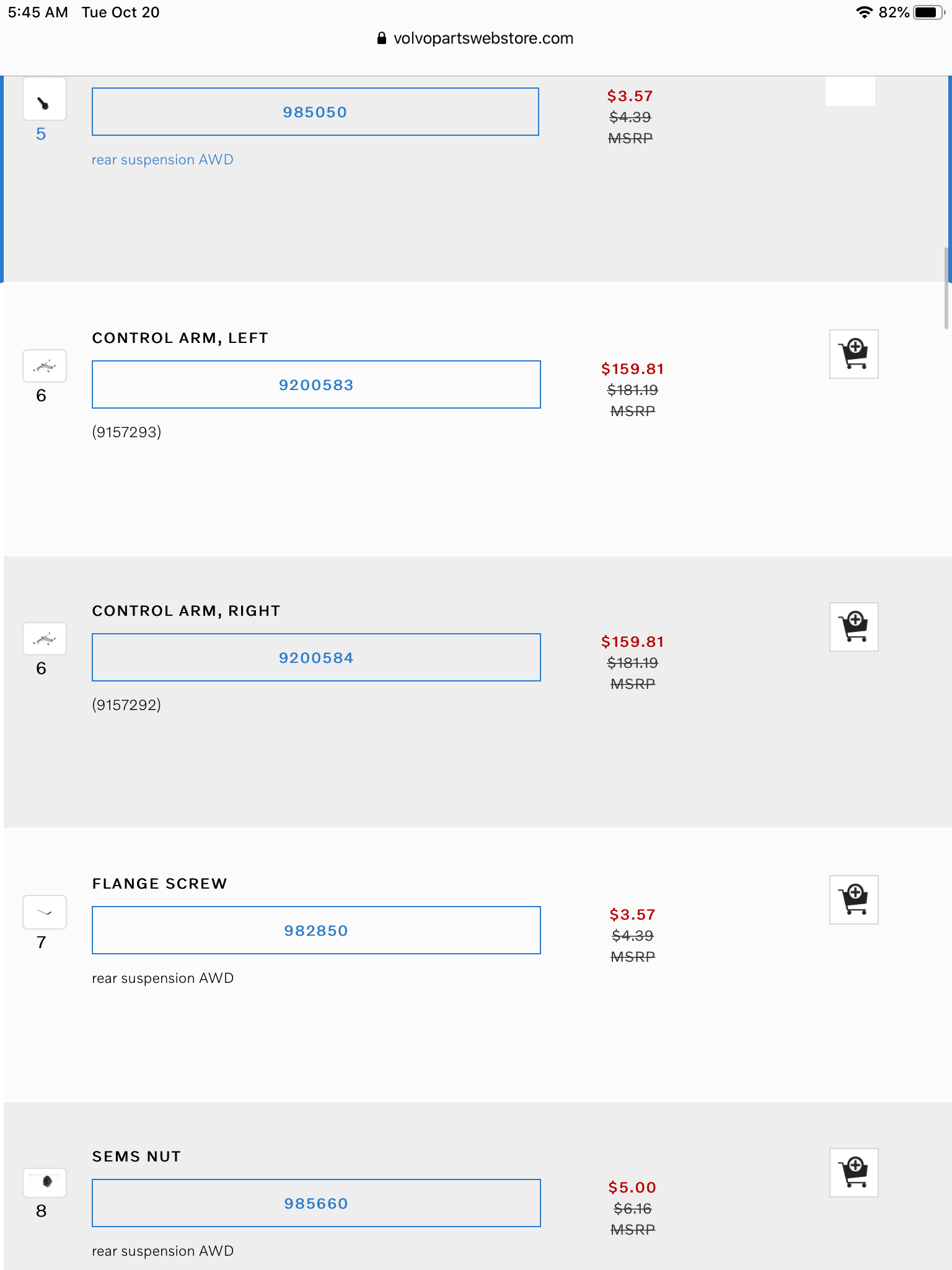Image resolution: width=952 pixels, height=1270 pixels.
Task: Add Flange Screw to cart
Action: pyautogui.click(x=853, y=900)
